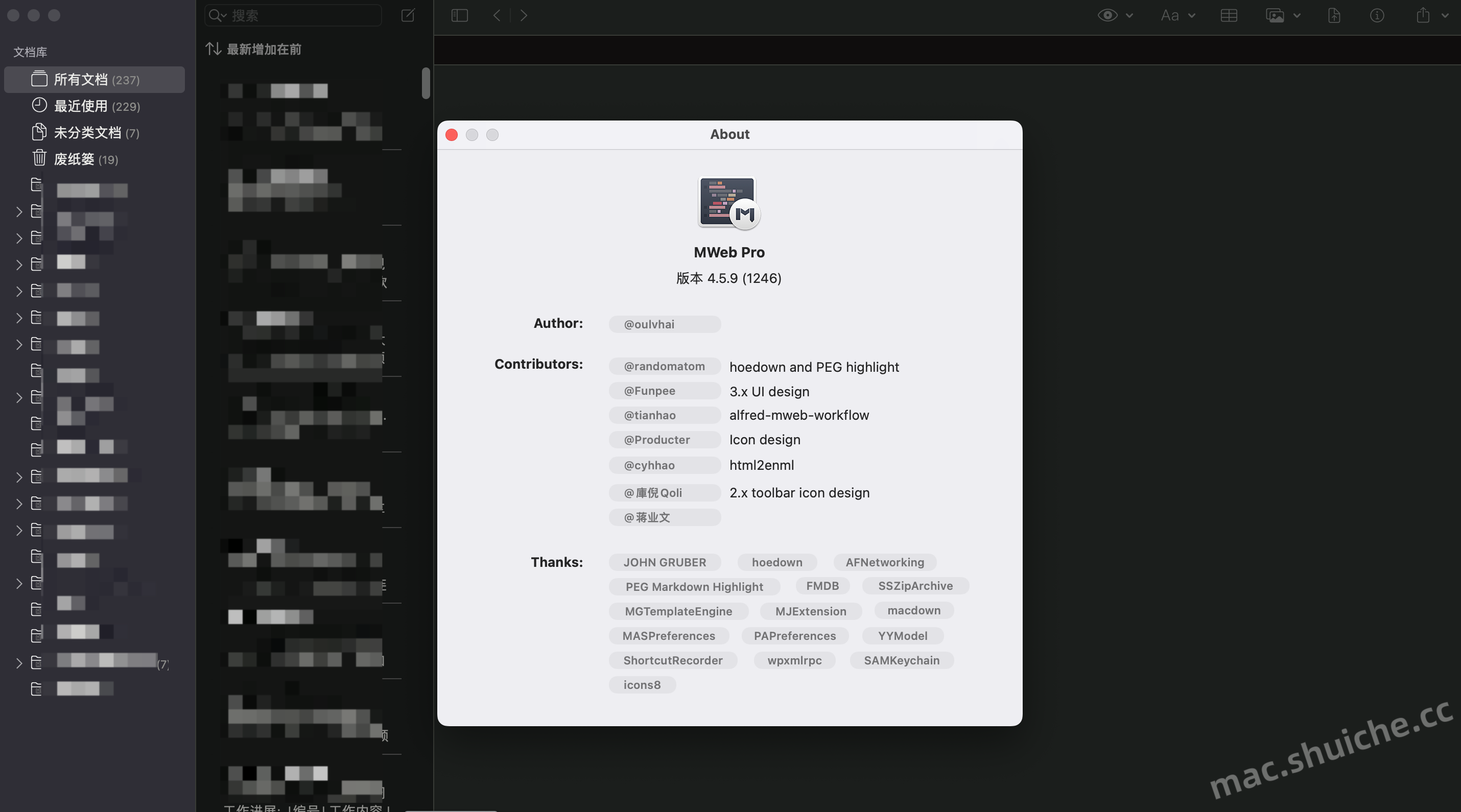Click the YYModel button
1461x812 pixels.
pyautogui.click(x=902, y=636)
